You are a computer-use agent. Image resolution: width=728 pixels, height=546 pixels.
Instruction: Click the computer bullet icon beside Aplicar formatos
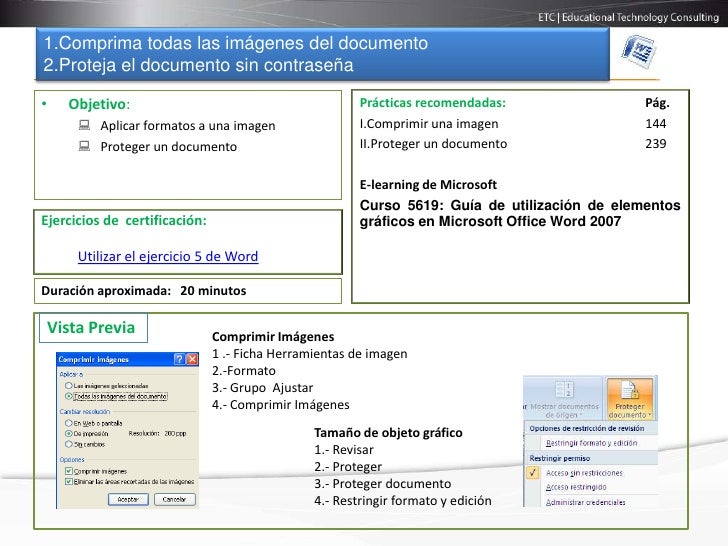click(x=84, y=125)
